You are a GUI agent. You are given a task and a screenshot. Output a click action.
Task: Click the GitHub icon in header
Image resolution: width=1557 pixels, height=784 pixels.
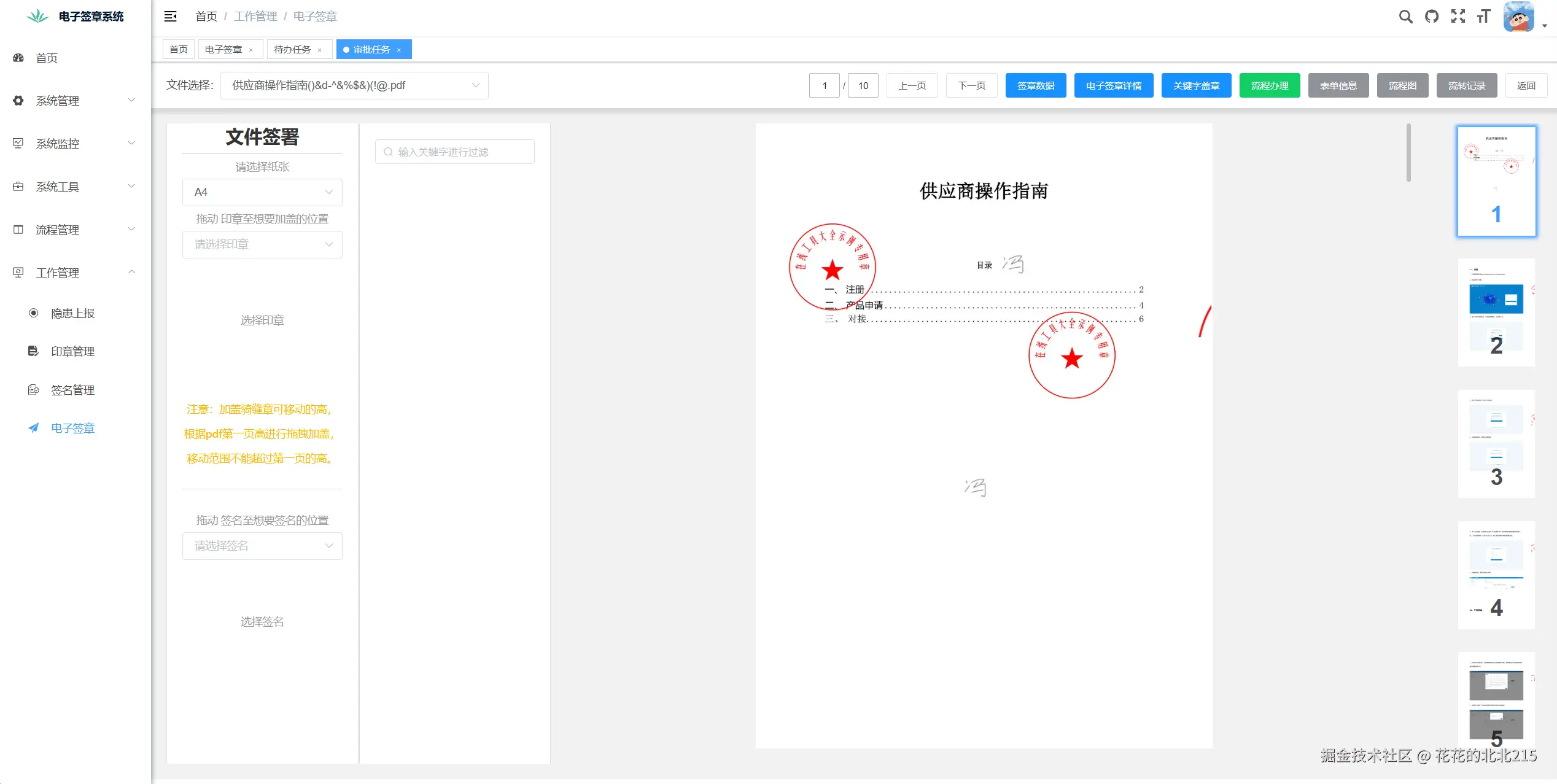1432,17
